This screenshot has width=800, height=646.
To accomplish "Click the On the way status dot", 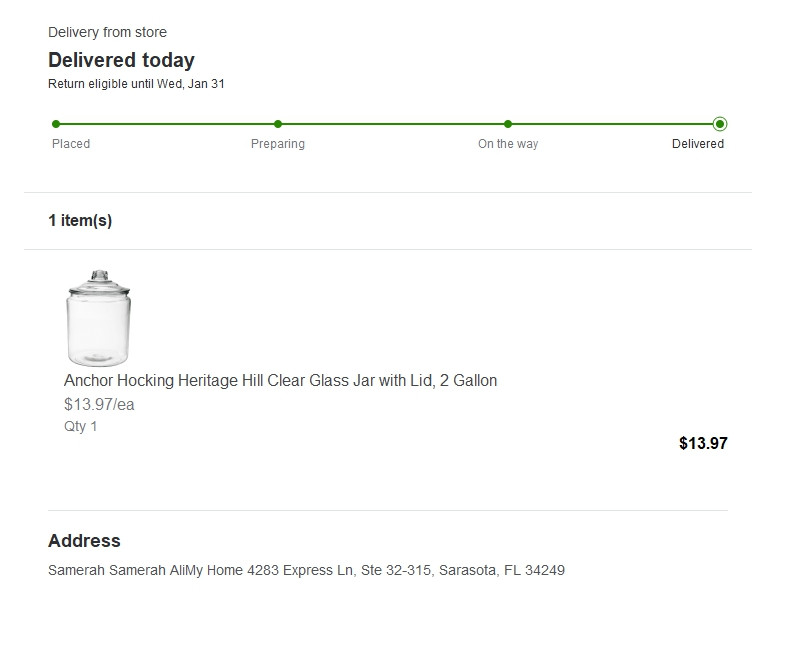I will tap(508, 124).
